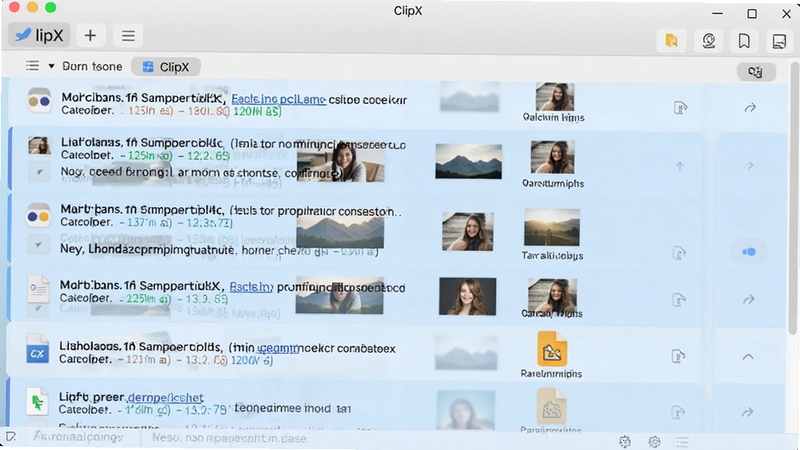The image size is (800, 450).
Task: Copy the fourth Morbibans row clip
Action: (x=679, y=299)
